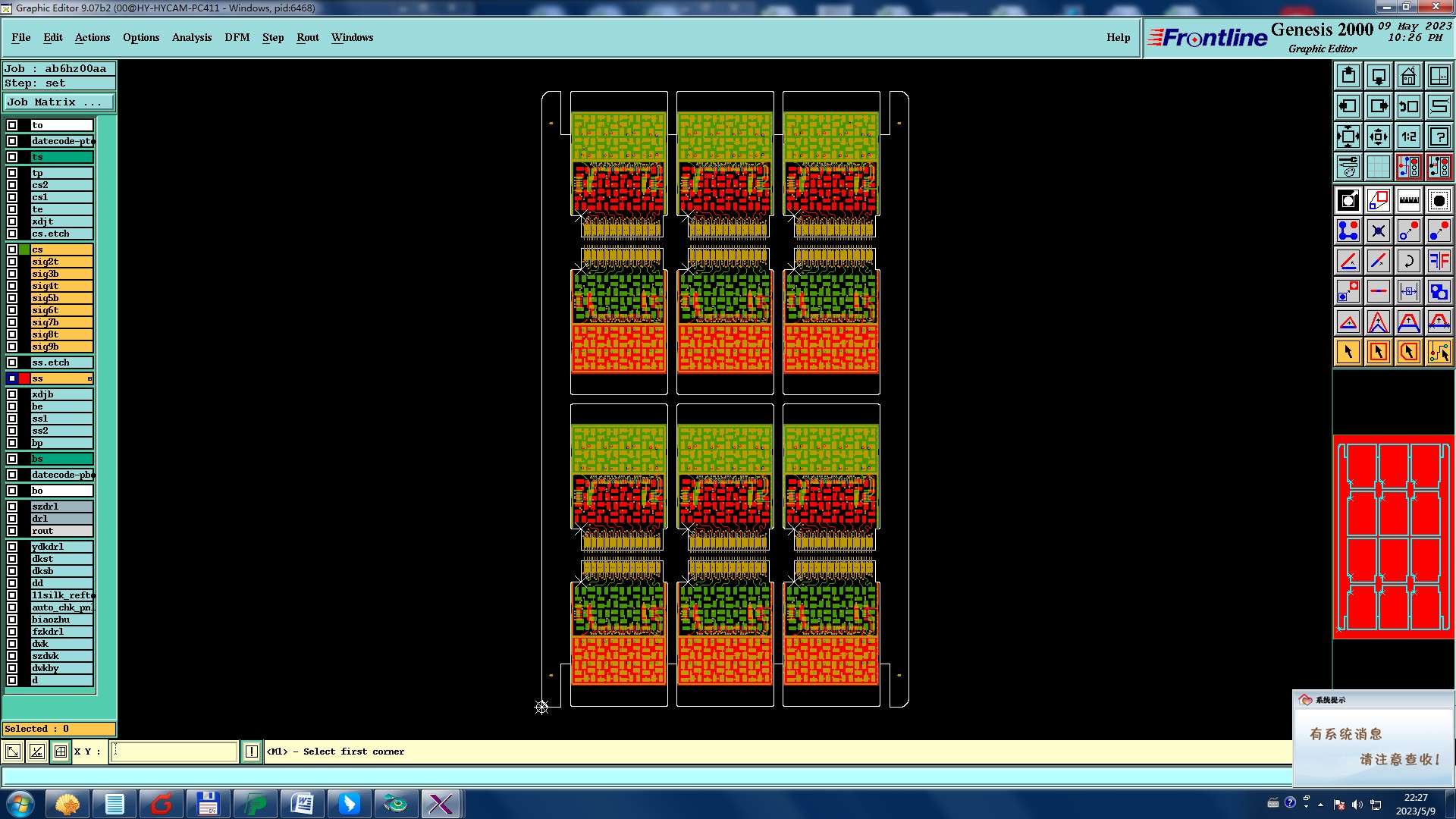Screen dimensions: 1456x819
Task: Click the Job Matrix button
Action: 58,102
